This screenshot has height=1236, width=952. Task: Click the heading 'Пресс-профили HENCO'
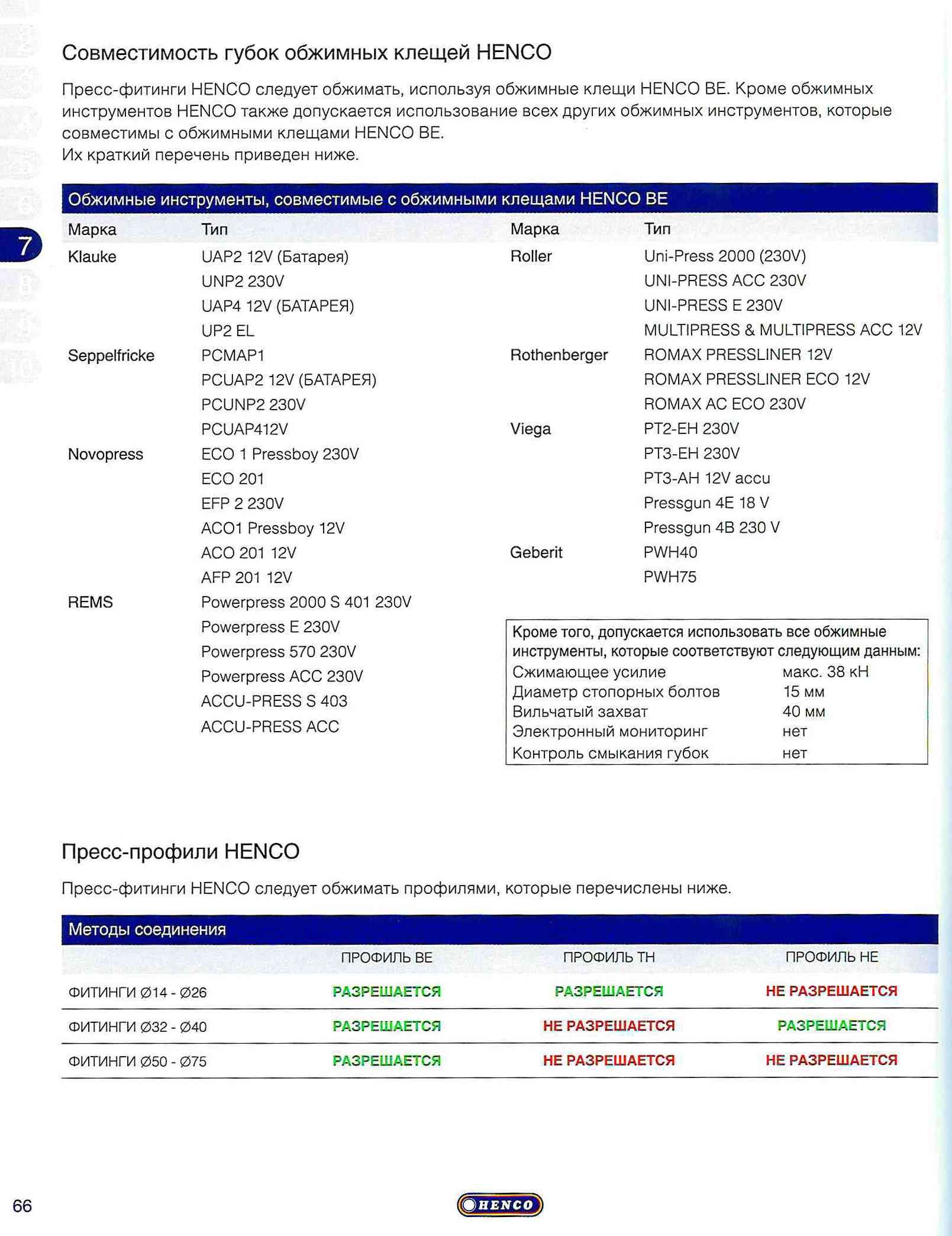[x=180, y=851]
